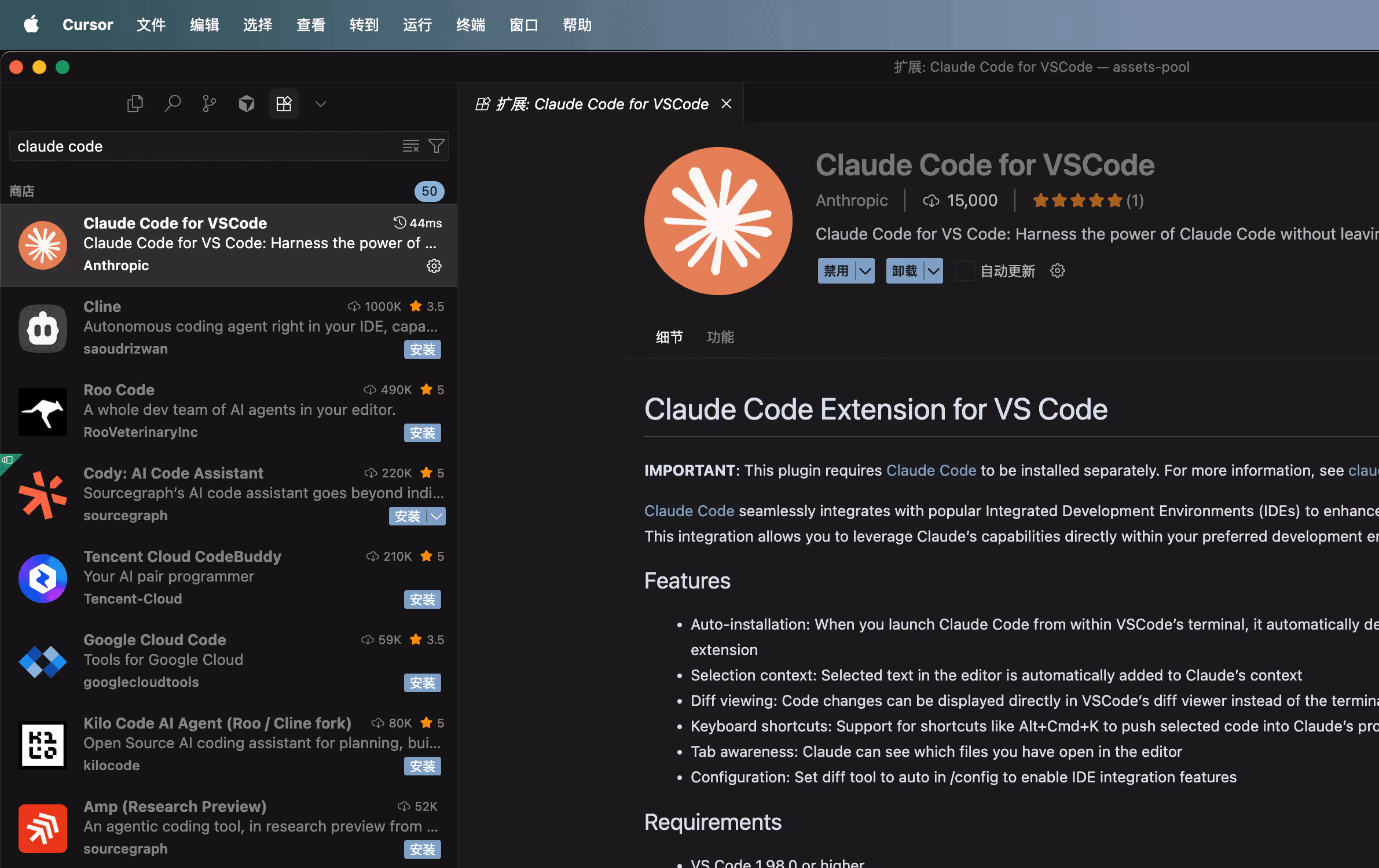Image resolution: width=1379 pixels, height=868 pixels.
Task: Expand Cody install options dropdown arrow
Action: 437,516
